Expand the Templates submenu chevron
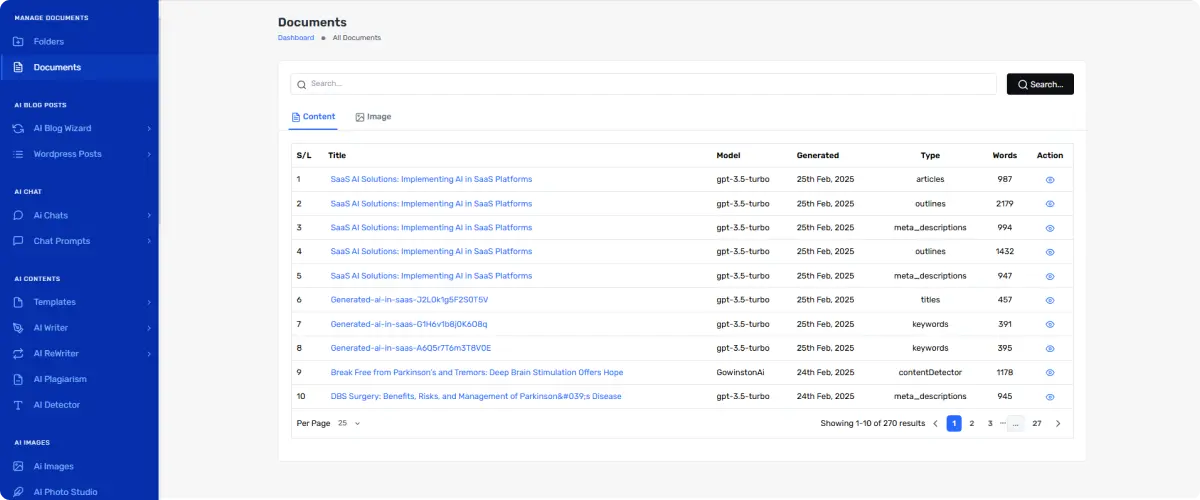Viewport: 1200px width, 500px height. [x=149, y=302]
